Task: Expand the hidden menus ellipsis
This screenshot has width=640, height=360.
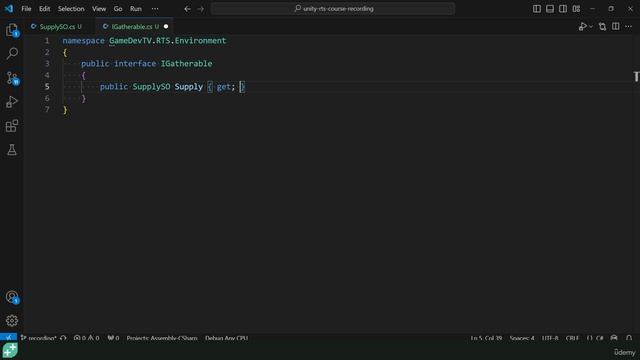Action: [155, 9]
